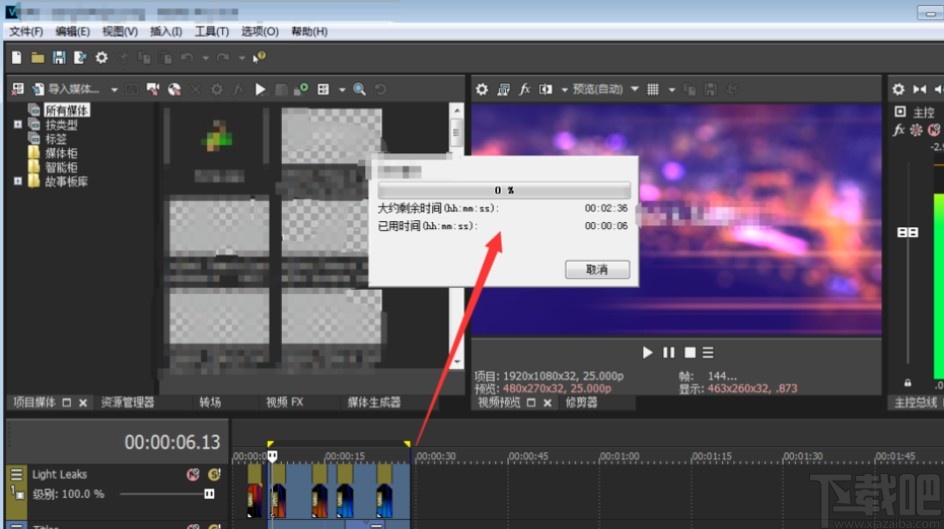
Task: Open the 帮助(H) menu
Action: coord(309,31)
